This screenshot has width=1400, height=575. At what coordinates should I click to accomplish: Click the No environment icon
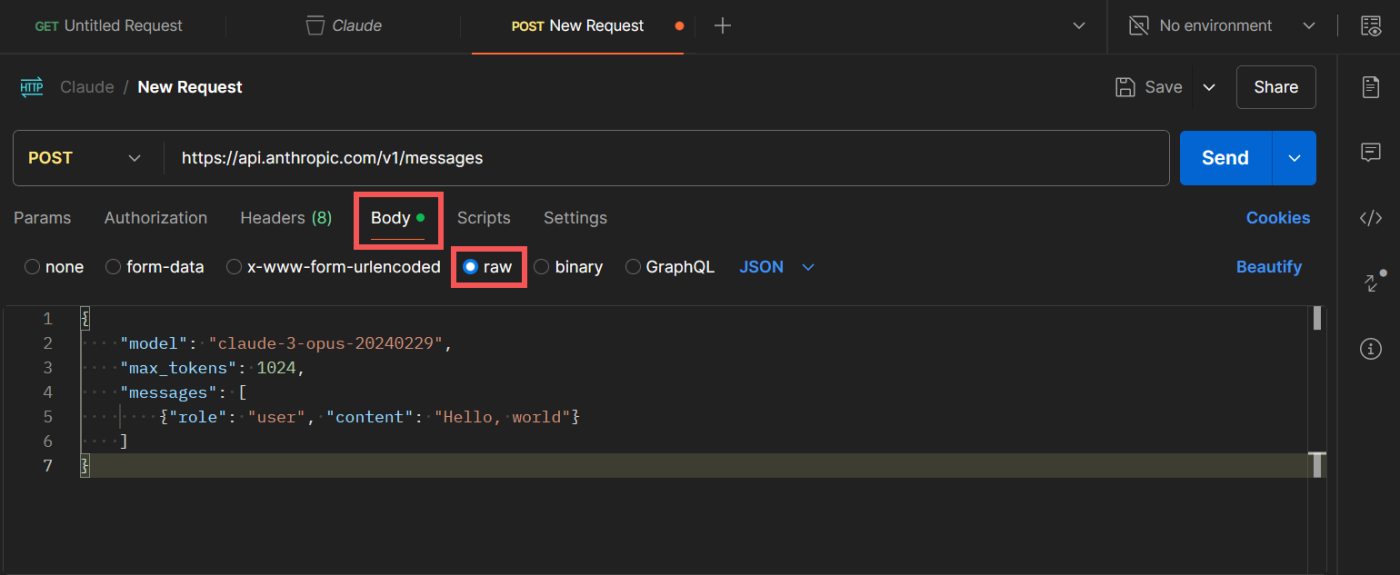1139,26
